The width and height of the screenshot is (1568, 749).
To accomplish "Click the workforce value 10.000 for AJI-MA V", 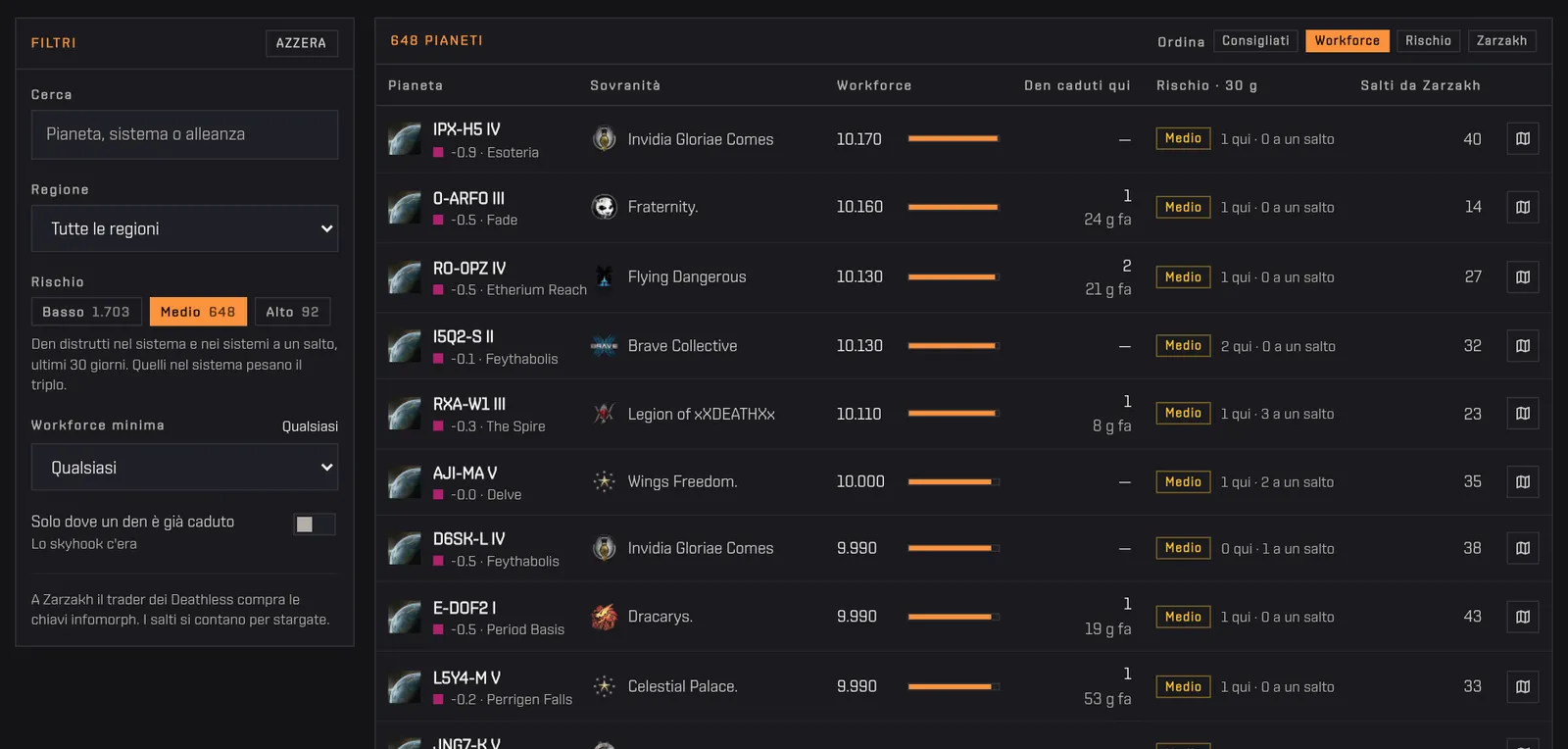I will (860, 482).
